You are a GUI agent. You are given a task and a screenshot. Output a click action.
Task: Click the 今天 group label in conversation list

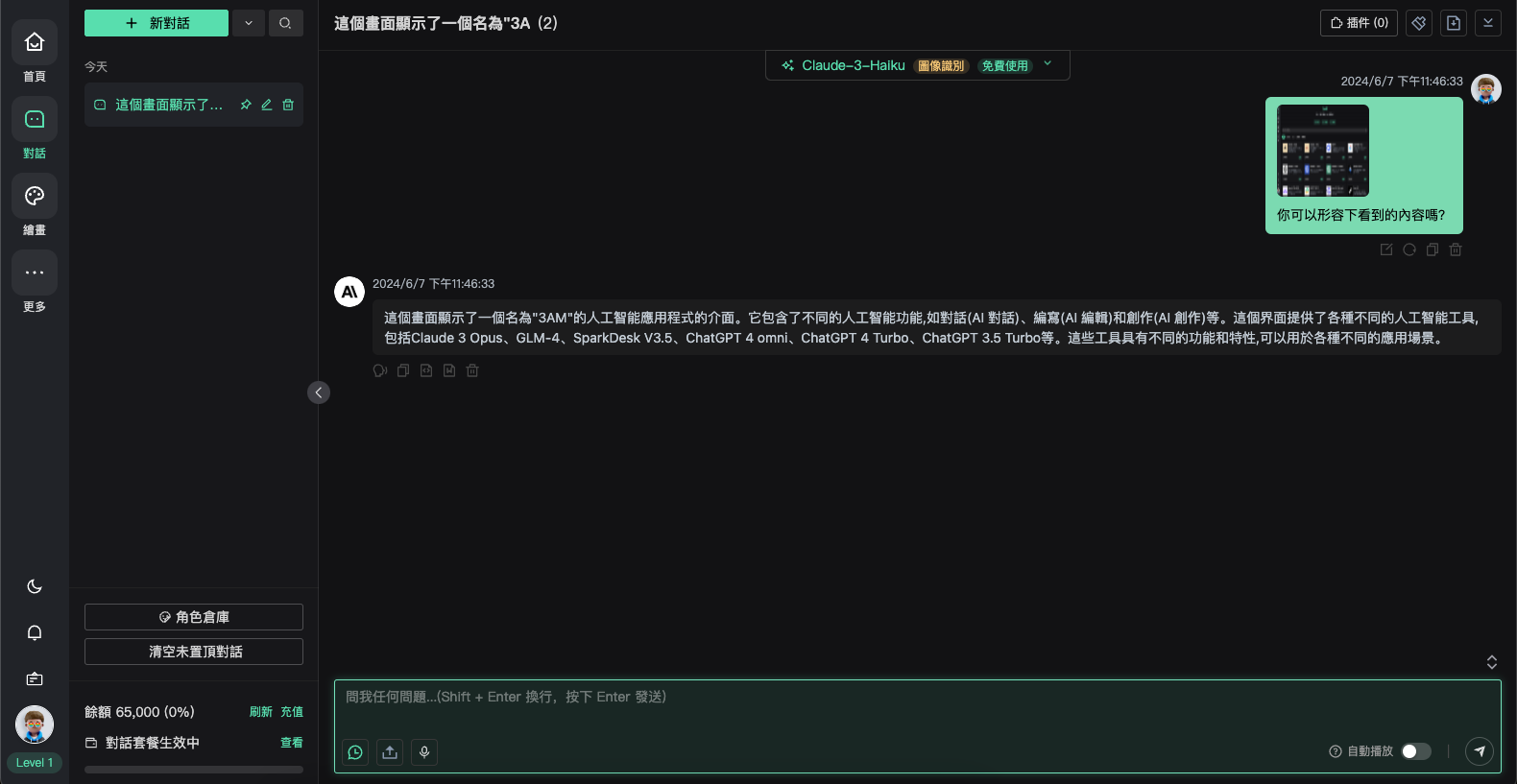click(96, 66)
